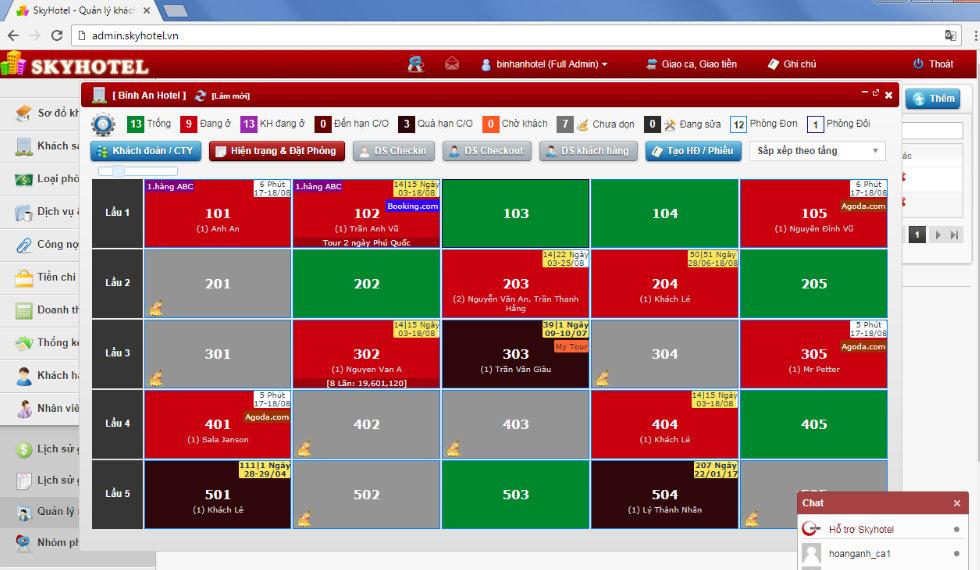The image size is (980, 570).
Task: Open chat with hoanganh_ca1
Action: (881, 554)
